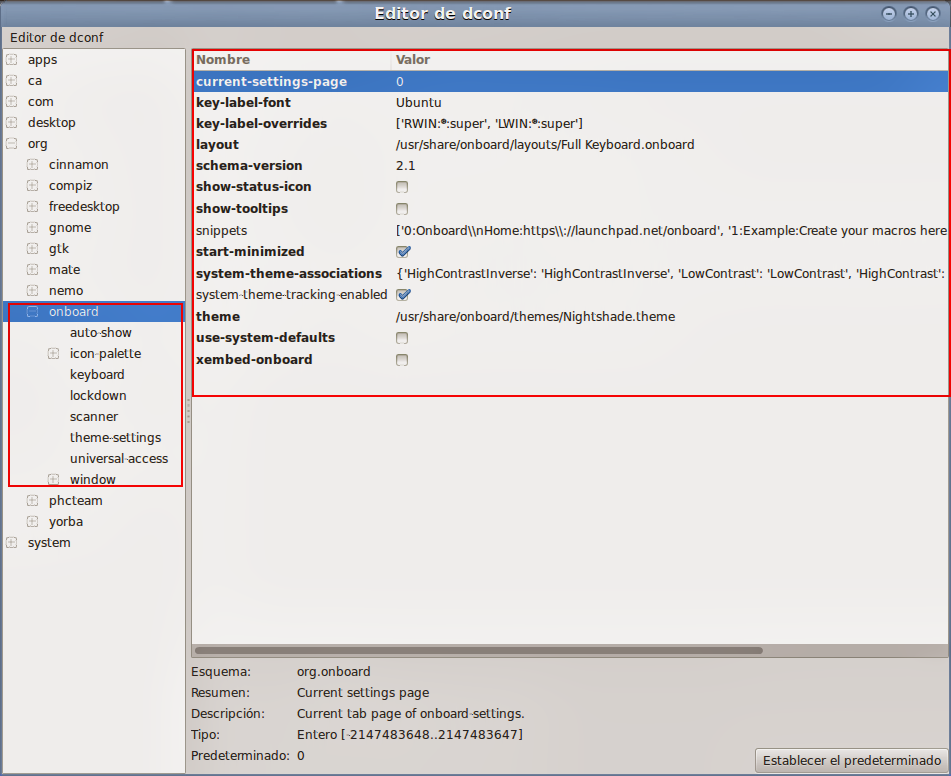Expand the mate node
951x776 pixels.
33,269
